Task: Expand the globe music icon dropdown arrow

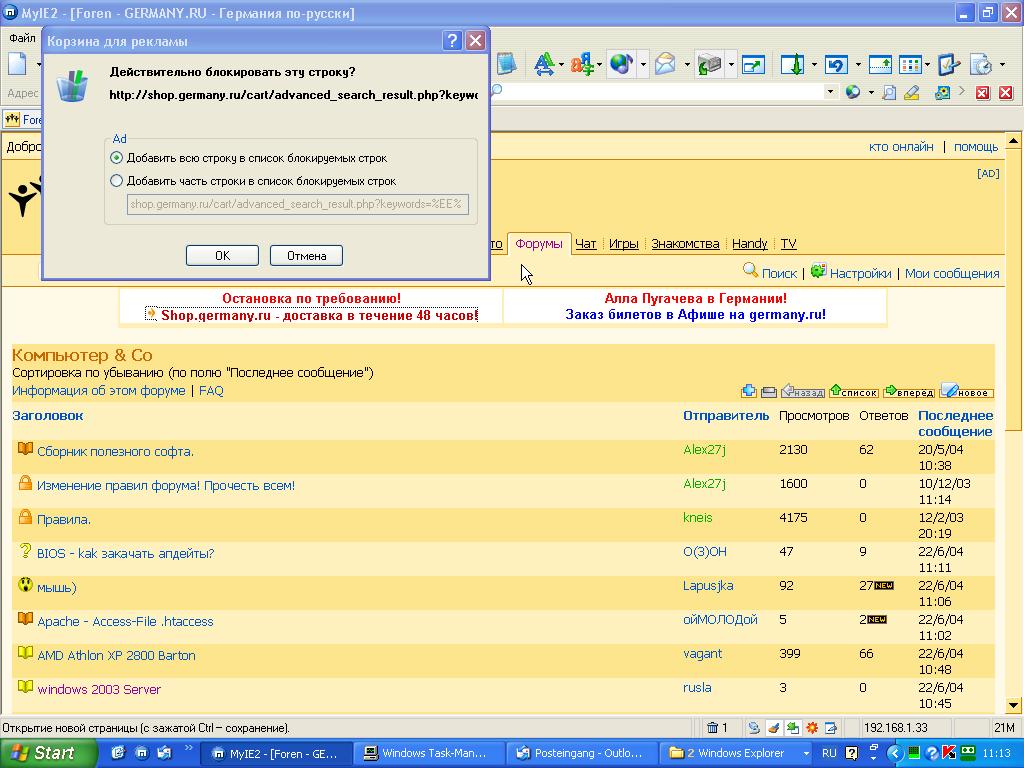Action: click(643, 64)
